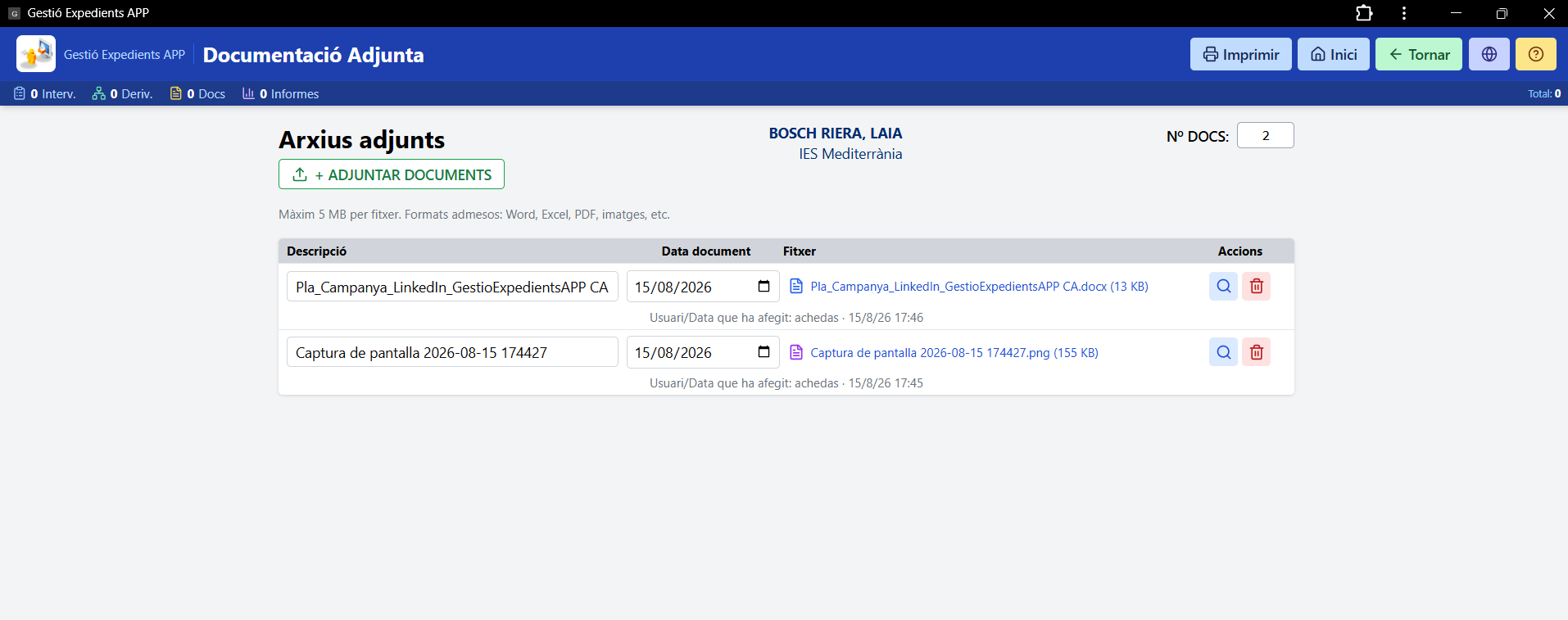This screenshot has width=1568, height=620.
Task: Click student name BOSCH RIERA, LAIA
Action: 836,134
